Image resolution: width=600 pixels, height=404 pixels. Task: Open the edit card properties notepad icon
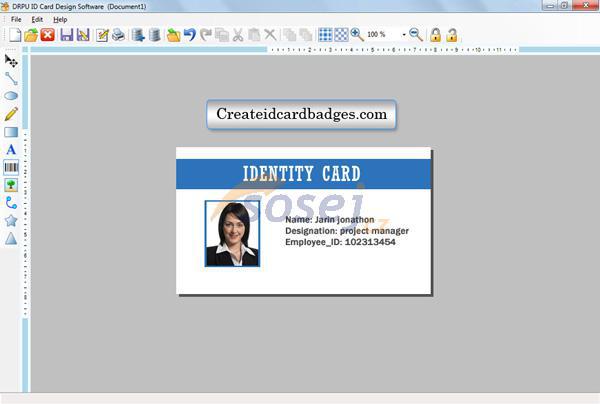pos(102,36)
